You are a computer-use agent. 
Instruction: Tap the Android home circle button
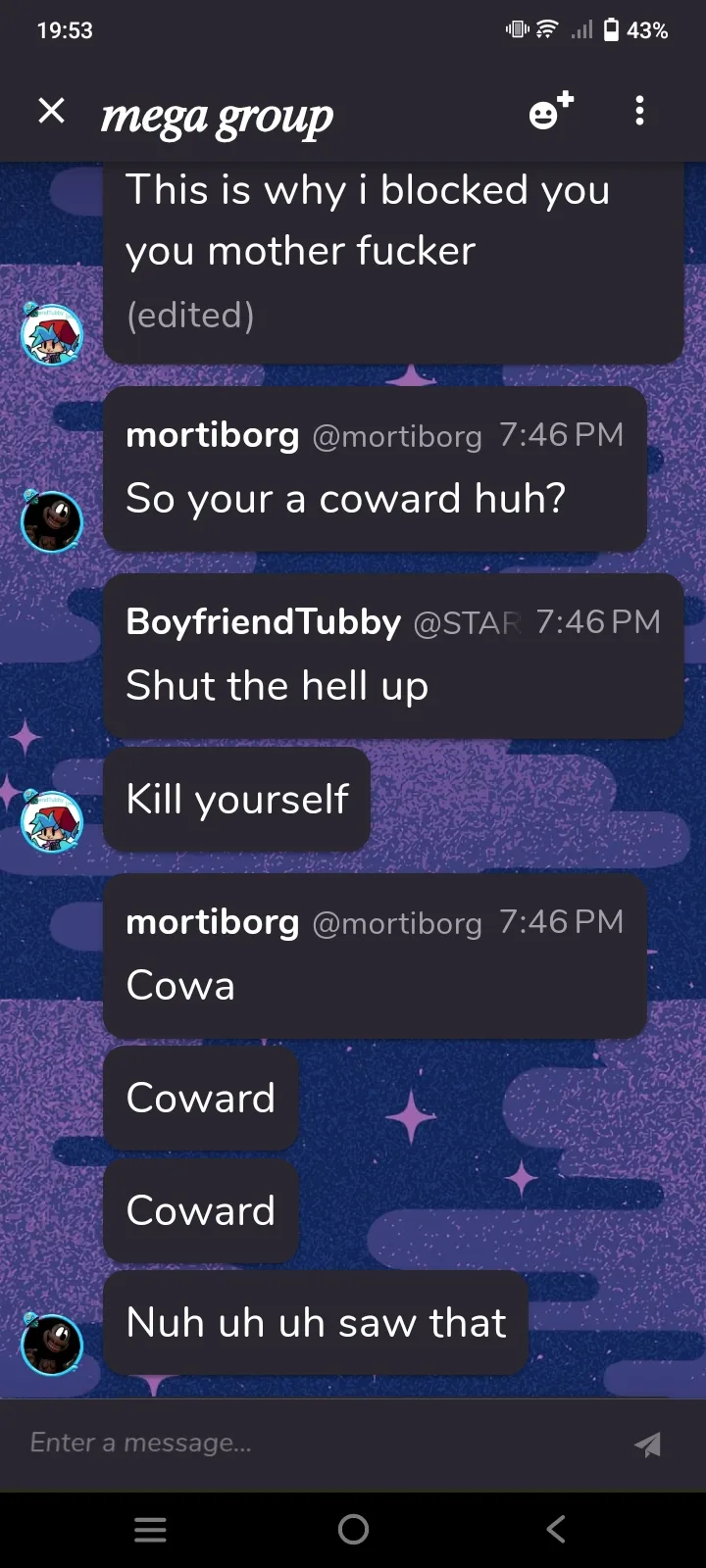point(353,1530)
